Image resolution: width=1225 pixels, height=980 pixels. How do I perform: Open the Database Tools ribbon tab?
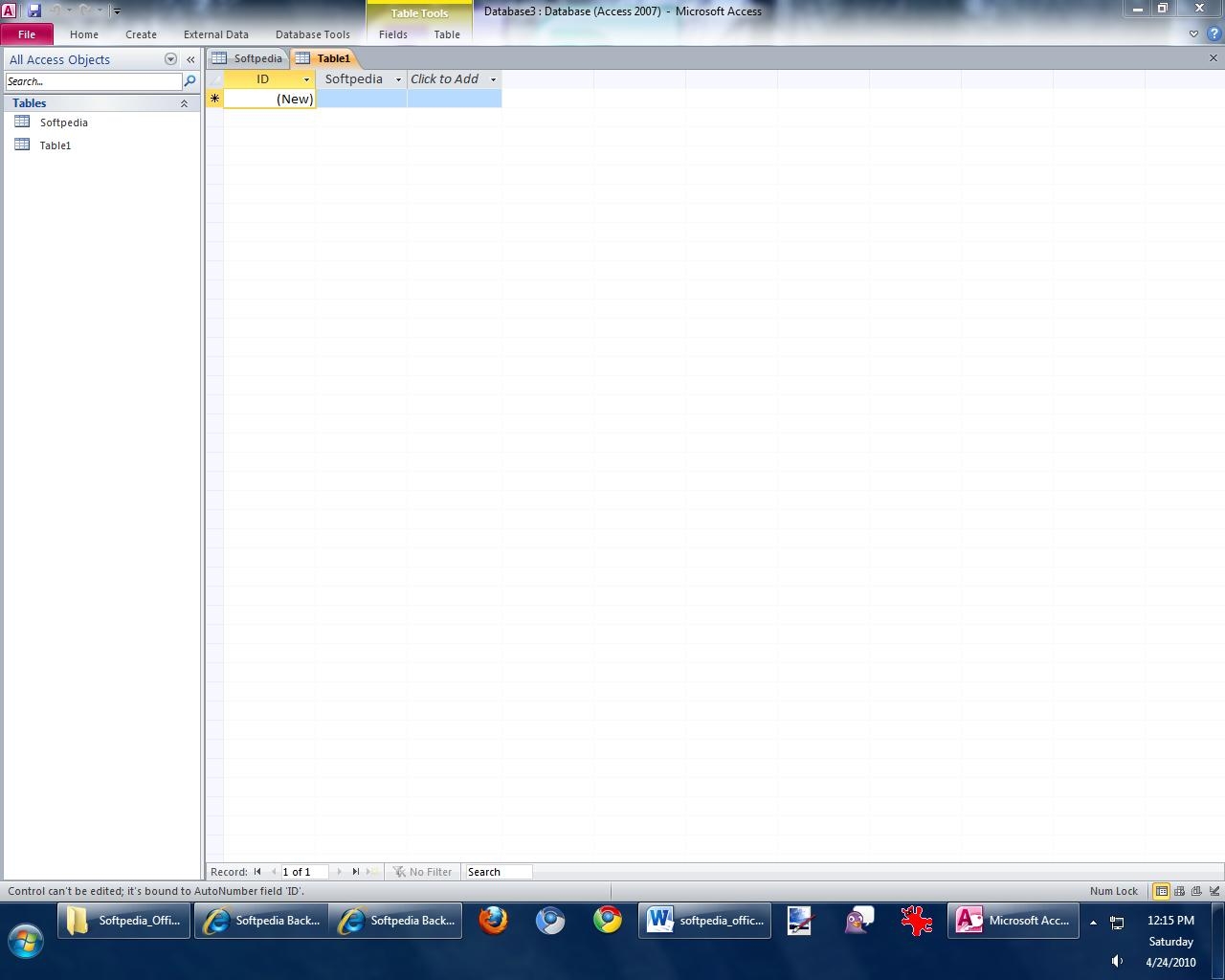313,34
